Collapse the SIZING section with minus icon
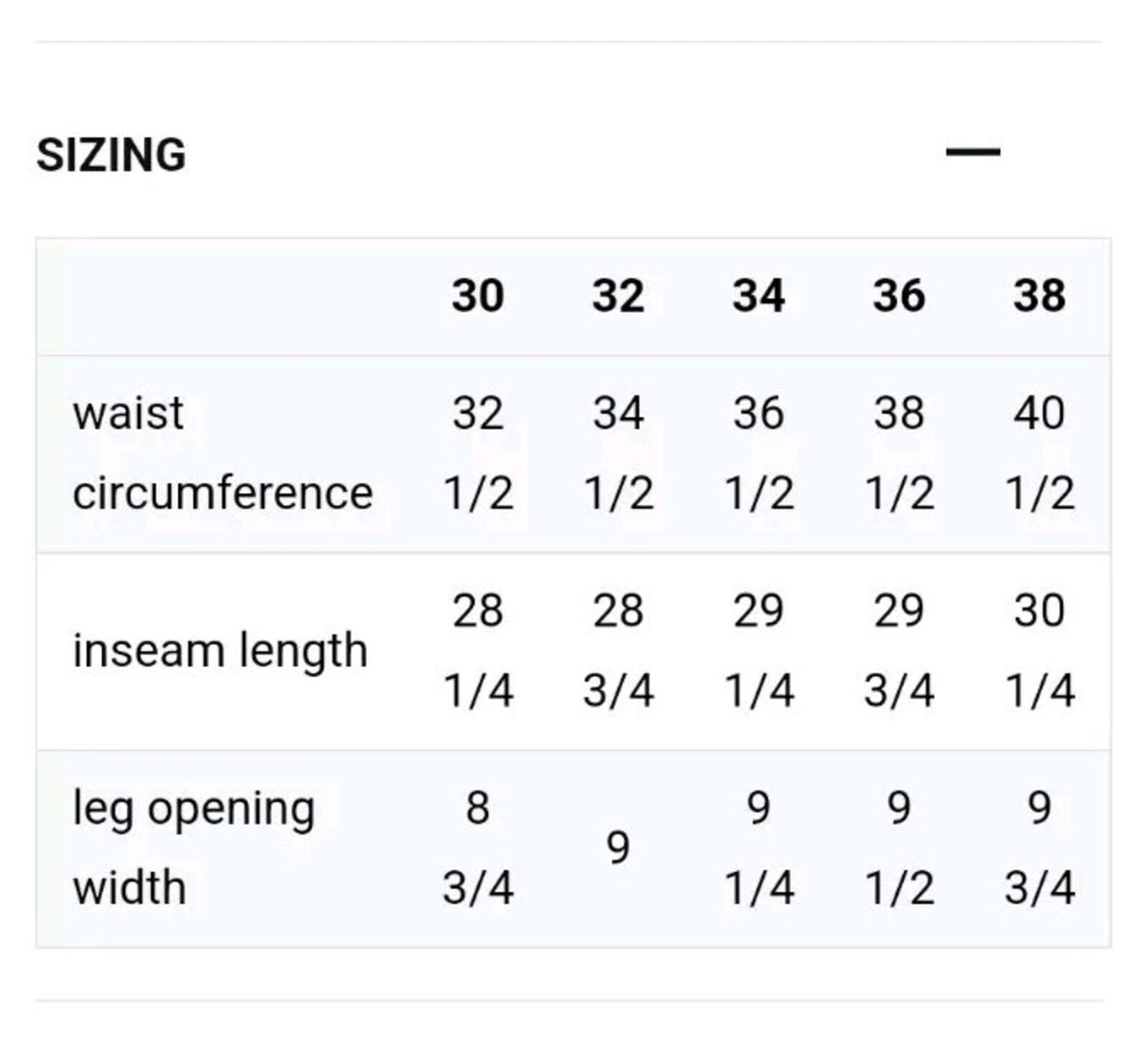 point(972,151)
